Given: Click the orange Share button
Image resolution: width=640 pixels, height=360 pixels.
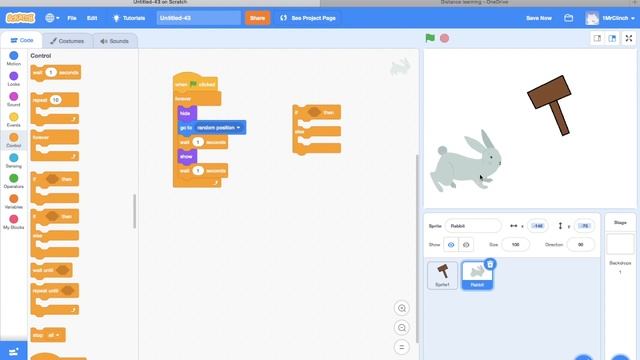Looking at the screenshot, I should [257, 18].
